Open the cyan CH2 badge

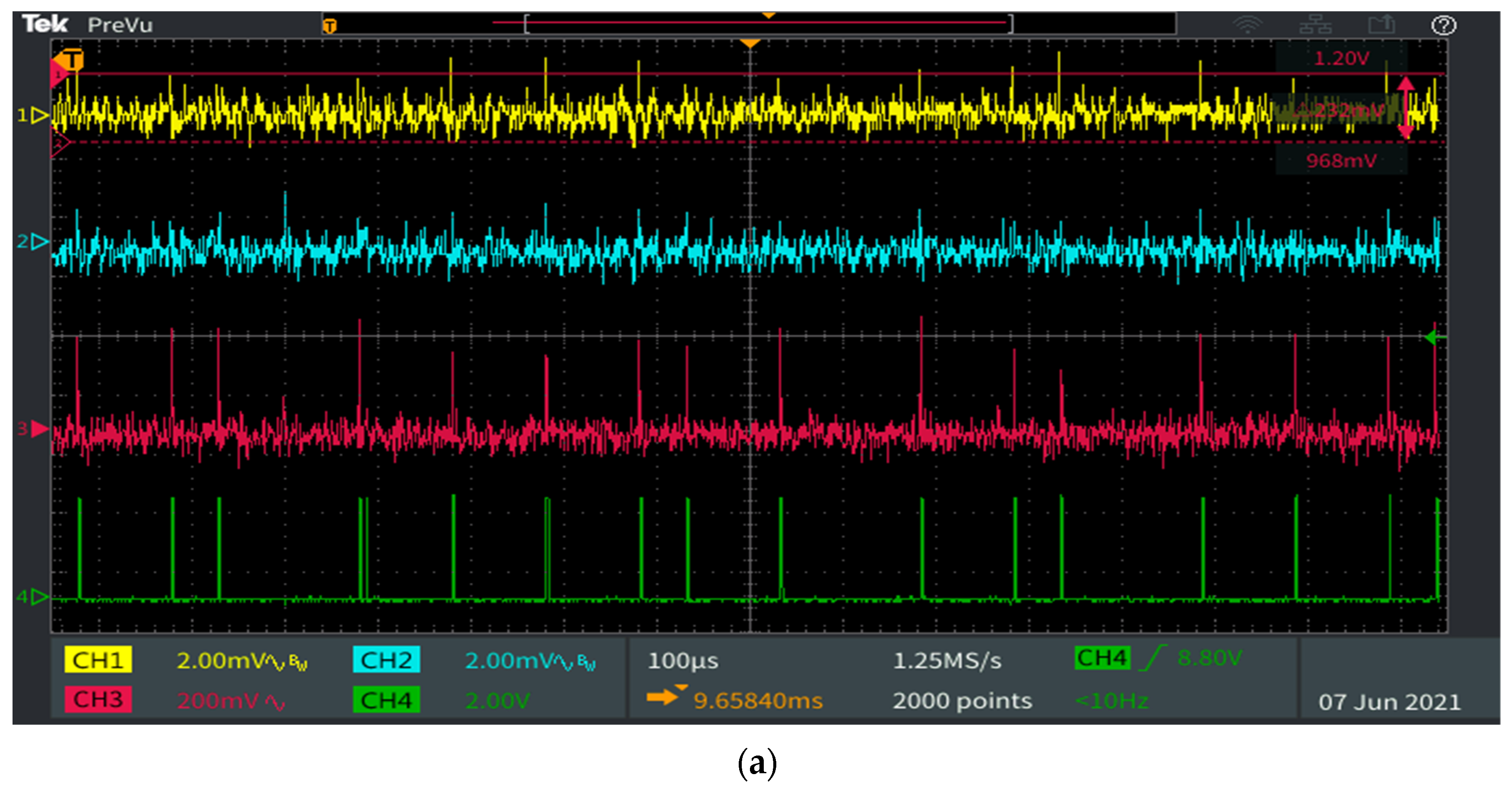click(386, 660)
